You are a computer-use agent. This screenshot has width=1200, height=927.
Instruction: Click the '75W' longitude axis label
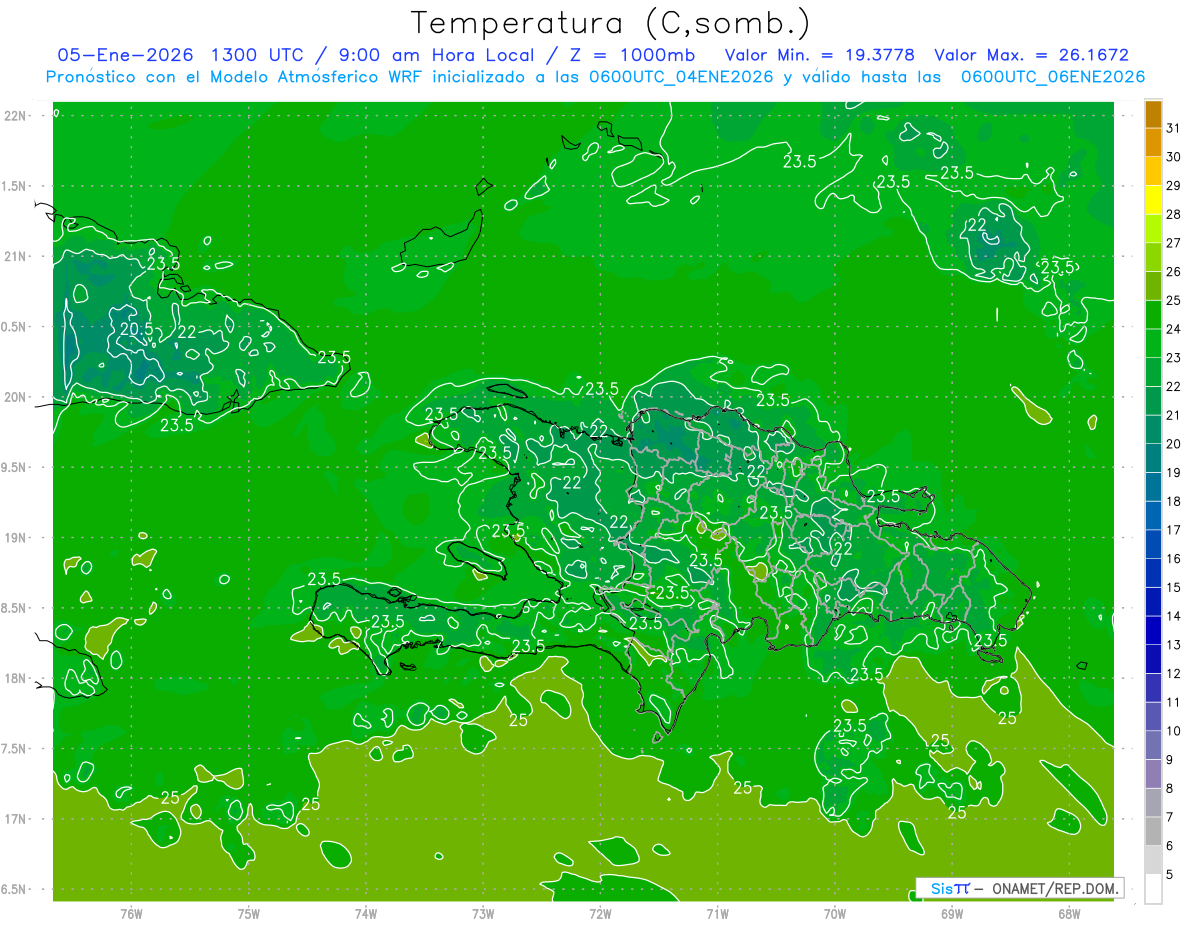point(249,913)
